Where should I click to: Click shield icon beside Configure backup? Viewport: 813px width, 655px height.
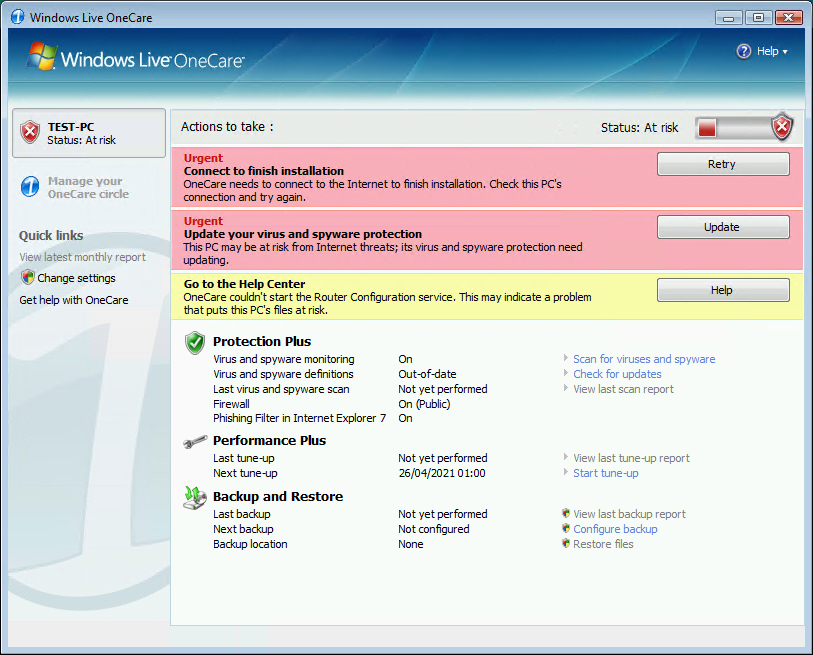tap(566, 528)
